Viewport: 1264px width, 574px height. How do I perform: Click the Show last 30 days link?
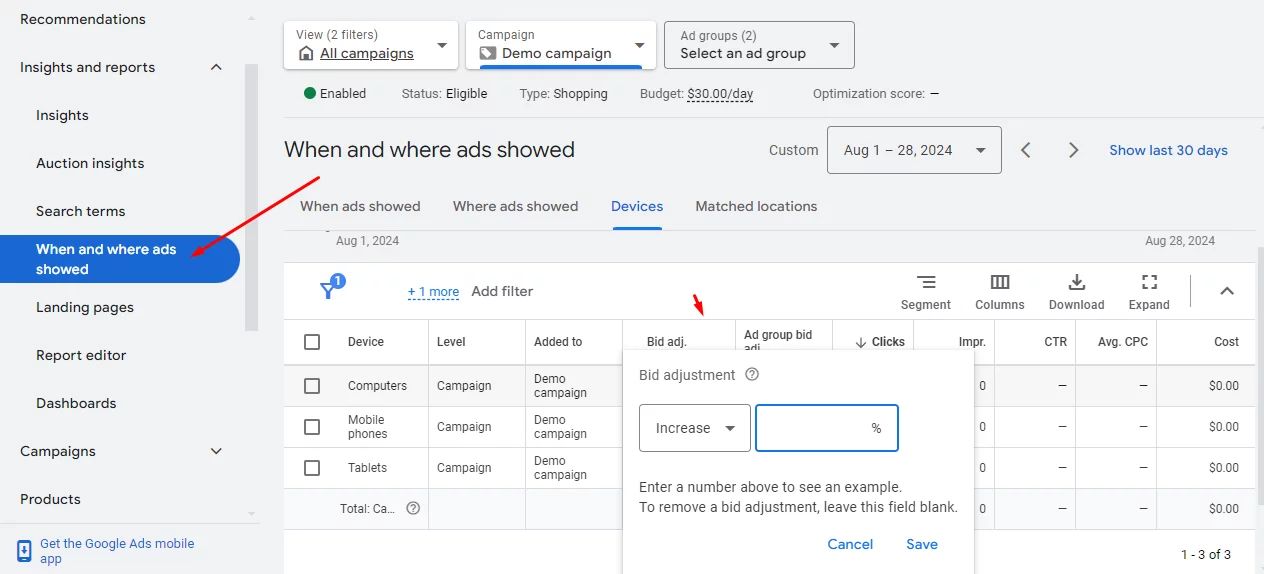(1168, 150)
